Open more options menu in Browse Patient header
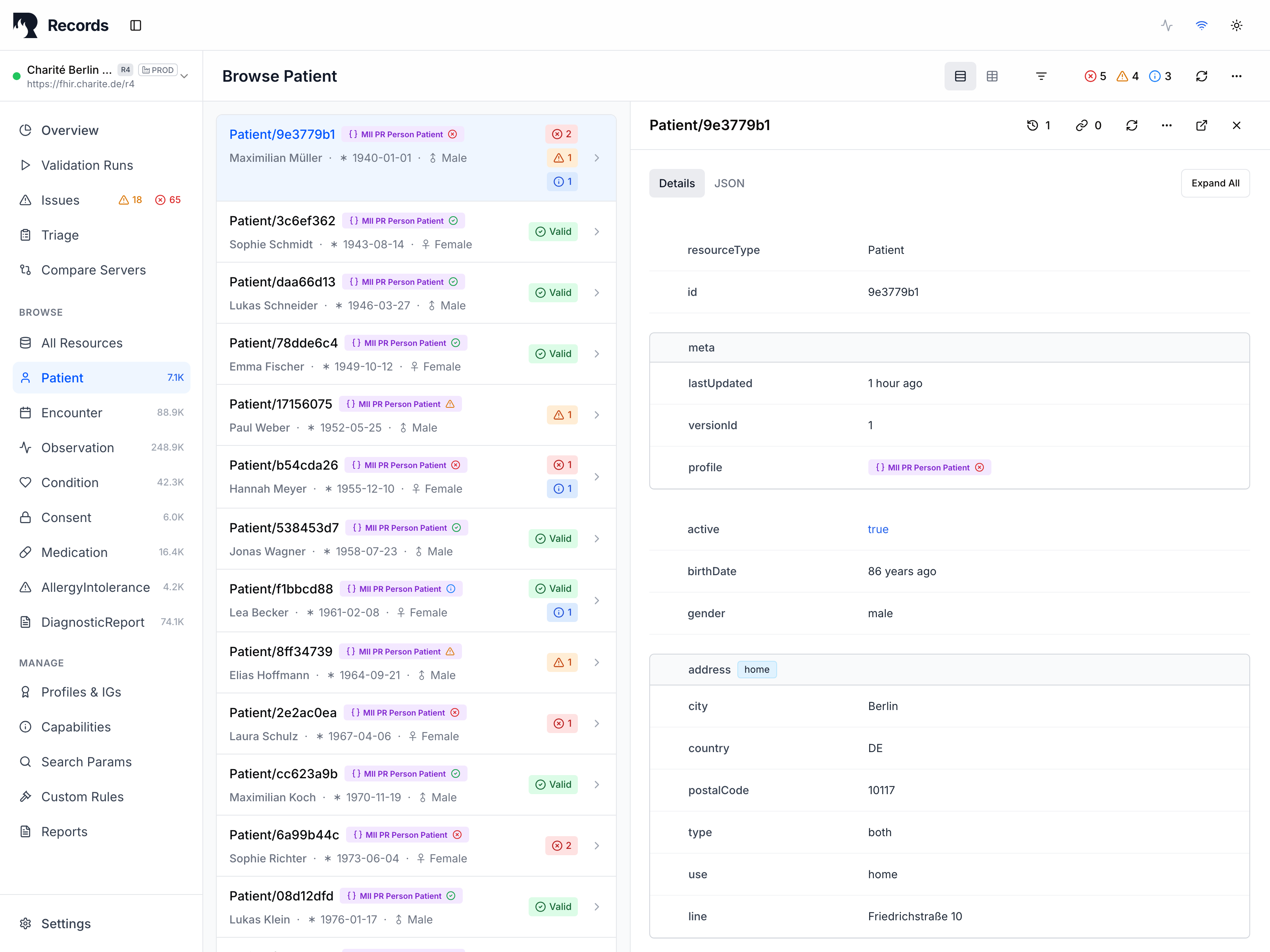 tap(1236, 76)
